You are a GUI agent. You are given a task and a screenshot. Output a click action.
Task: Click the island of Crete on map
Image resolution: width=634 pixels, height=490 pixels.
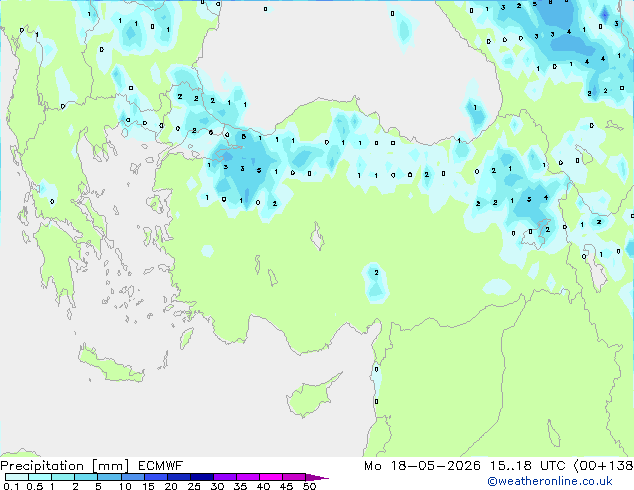(x=111, y=365)
